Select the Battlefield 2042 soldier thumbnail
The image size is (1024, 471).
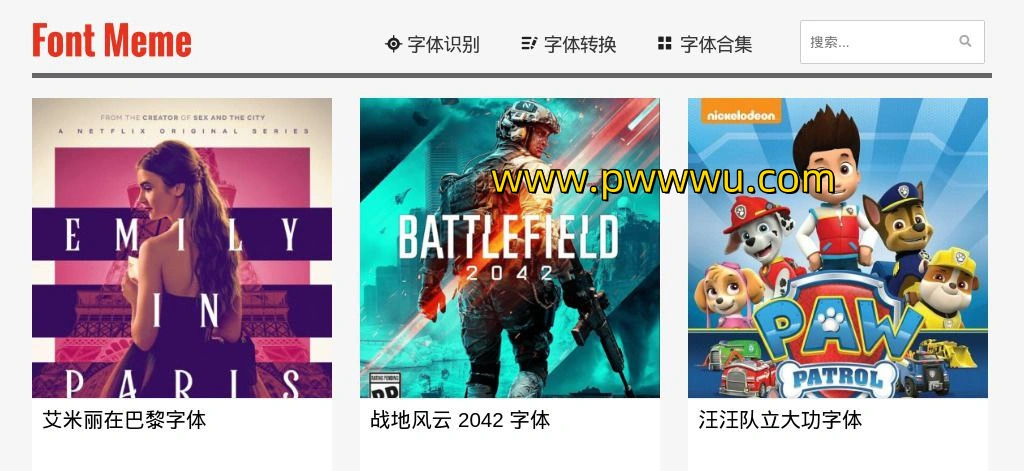click(510, 248)
